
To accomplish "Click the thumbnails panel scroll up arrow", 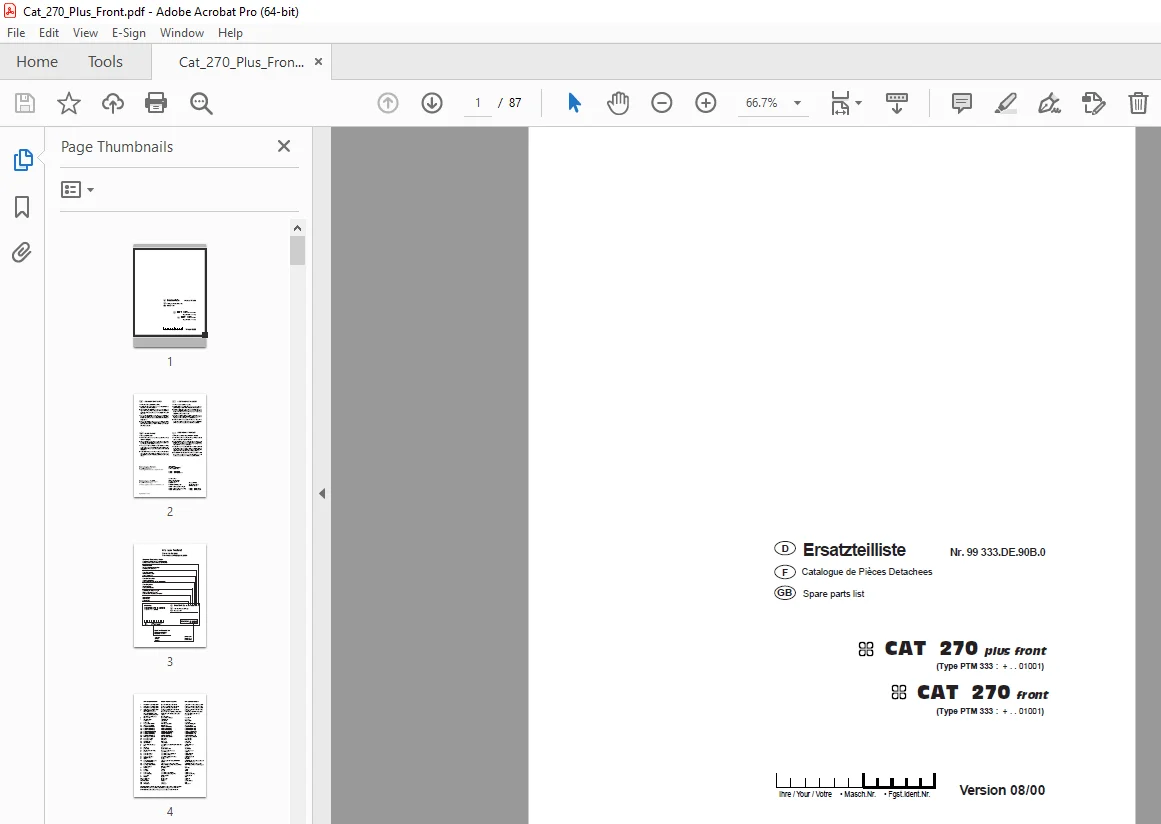I will (x=298, y=228).
